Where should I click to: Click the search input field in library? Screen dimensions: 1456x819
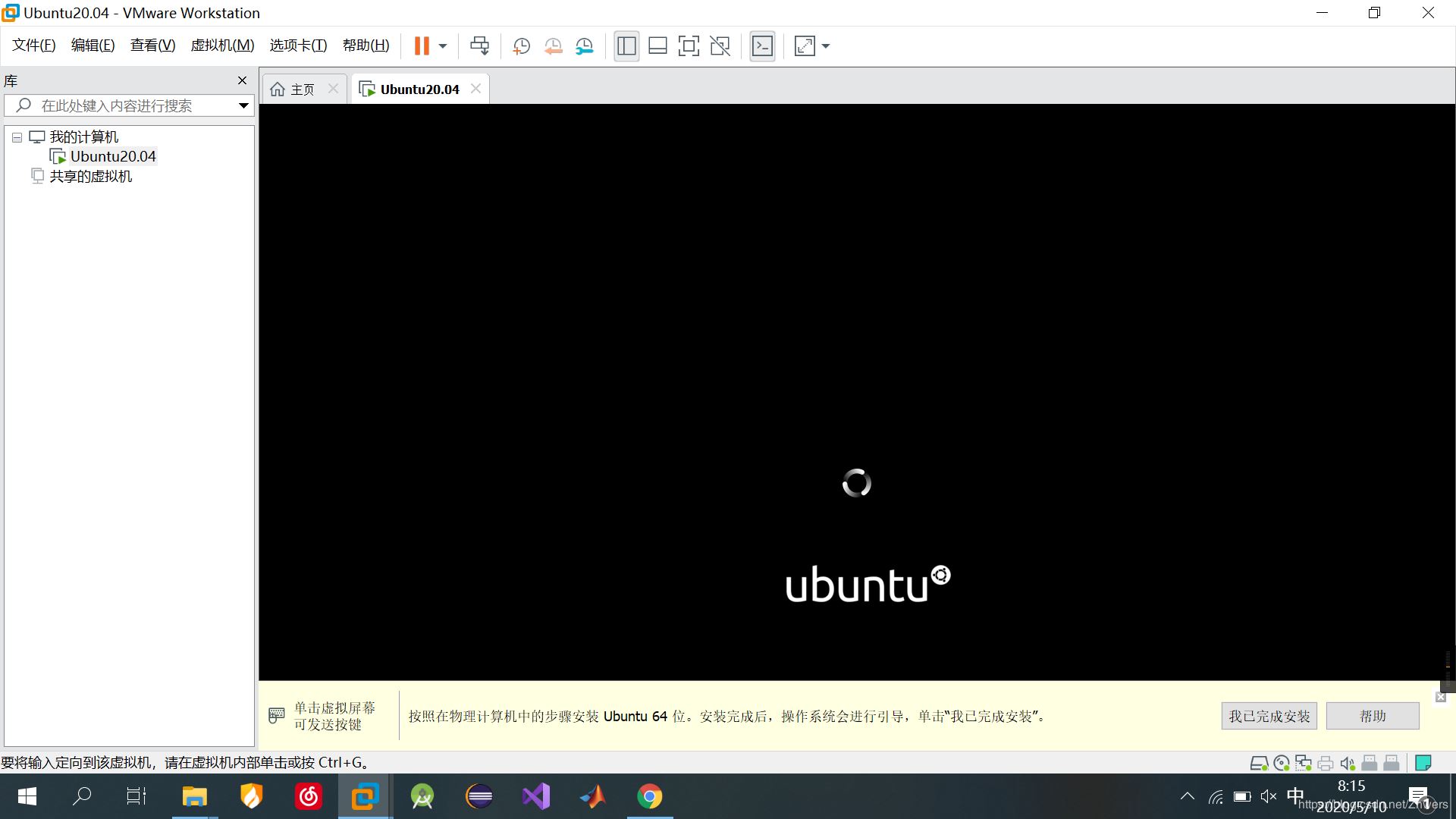130,105
